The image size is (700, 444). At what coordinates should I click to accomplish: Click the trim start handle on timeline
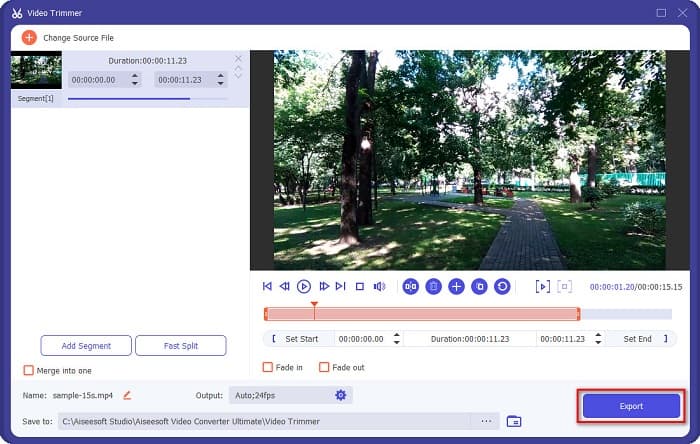click(x=266, y=314)
